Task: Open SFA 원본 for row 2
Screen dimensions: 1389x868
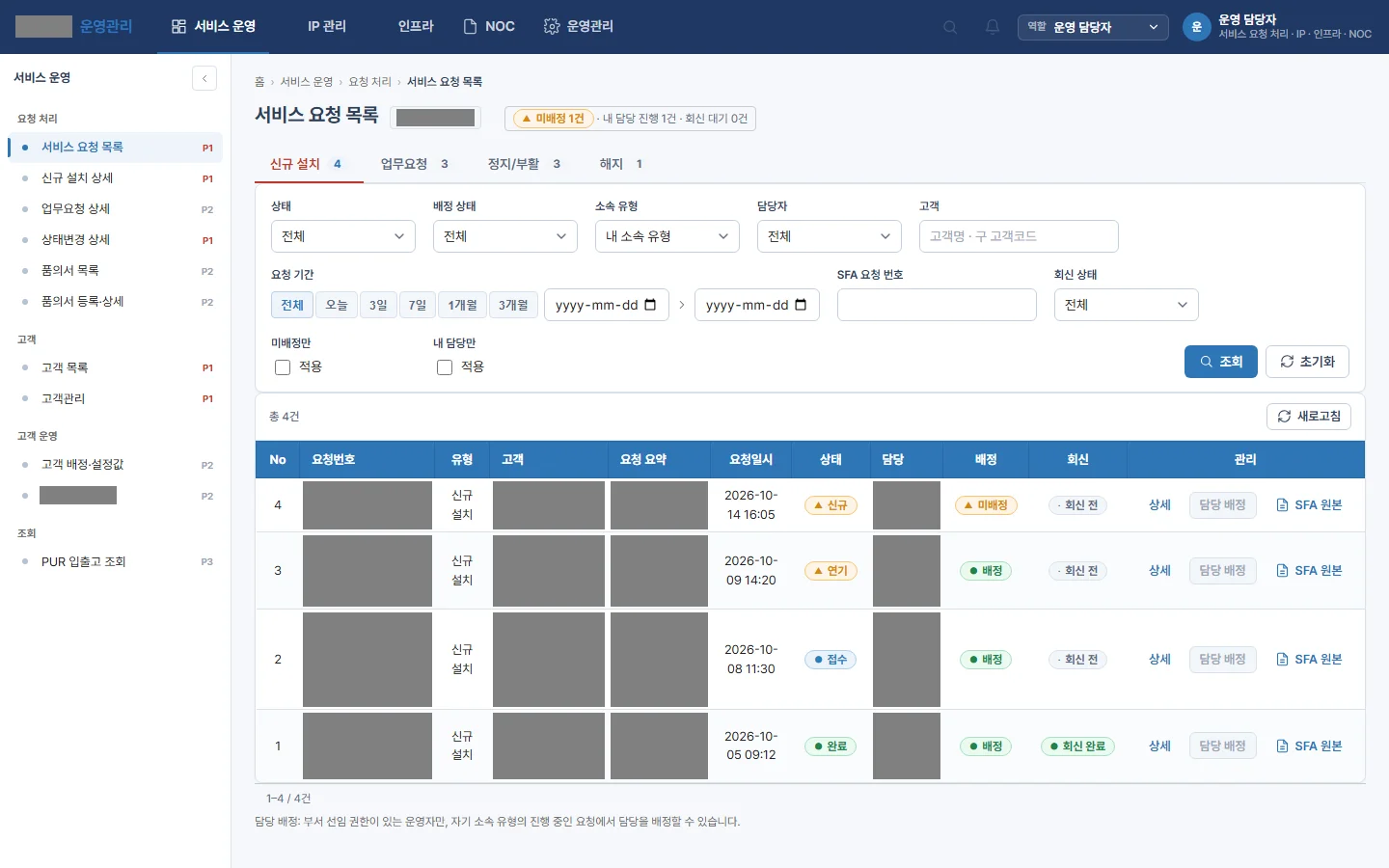Action: [1309, 660]
